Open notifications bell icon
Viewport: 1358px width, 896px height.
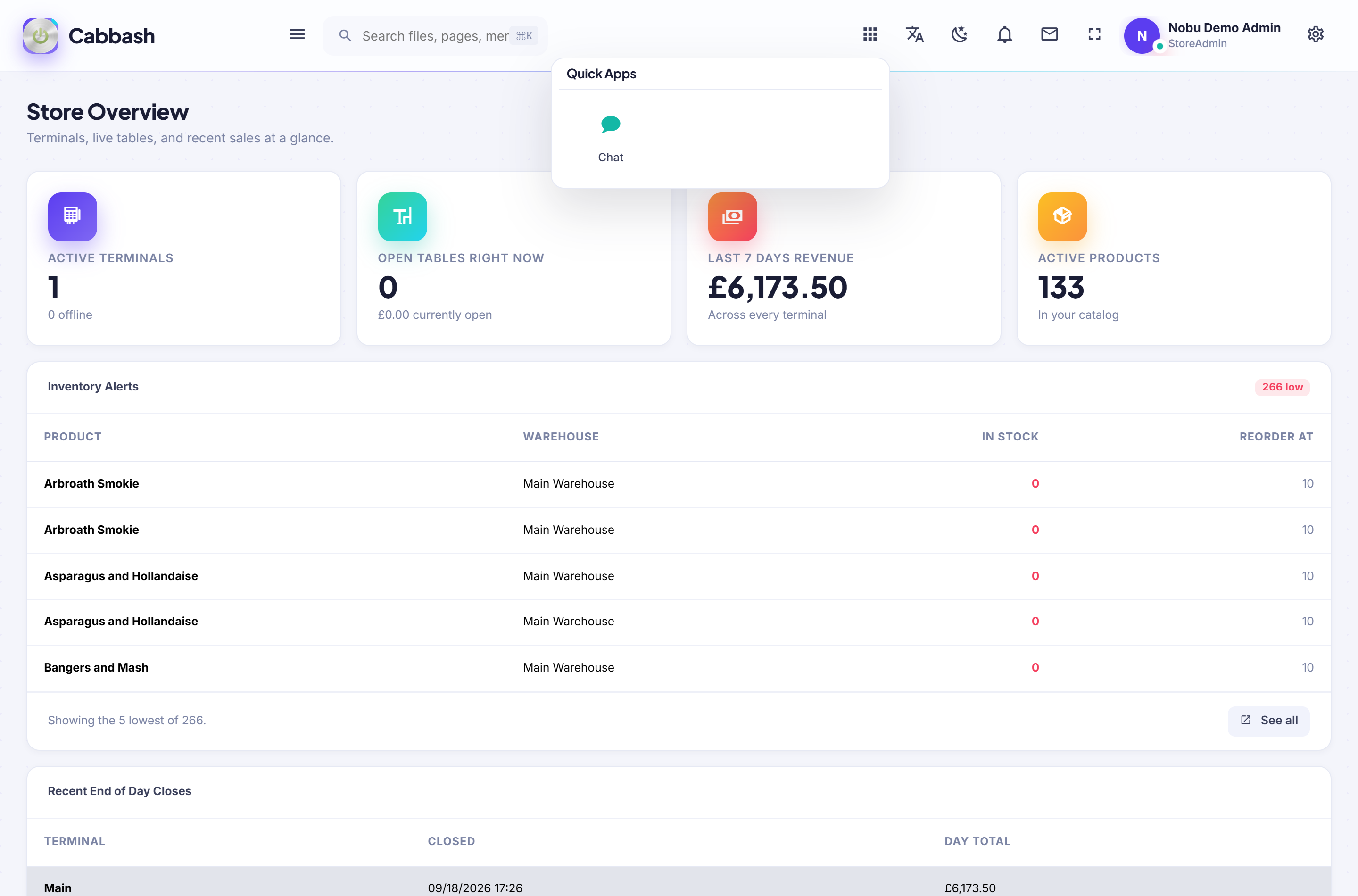pos(1004,34)
